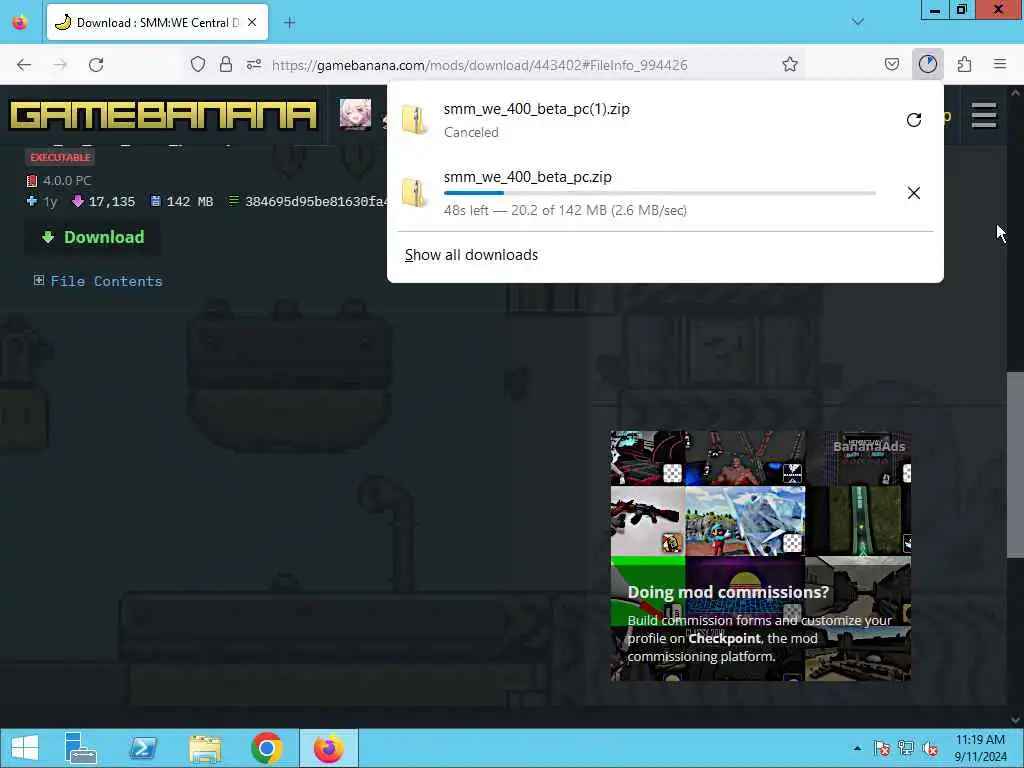Show hidden system tray icons

857,748
